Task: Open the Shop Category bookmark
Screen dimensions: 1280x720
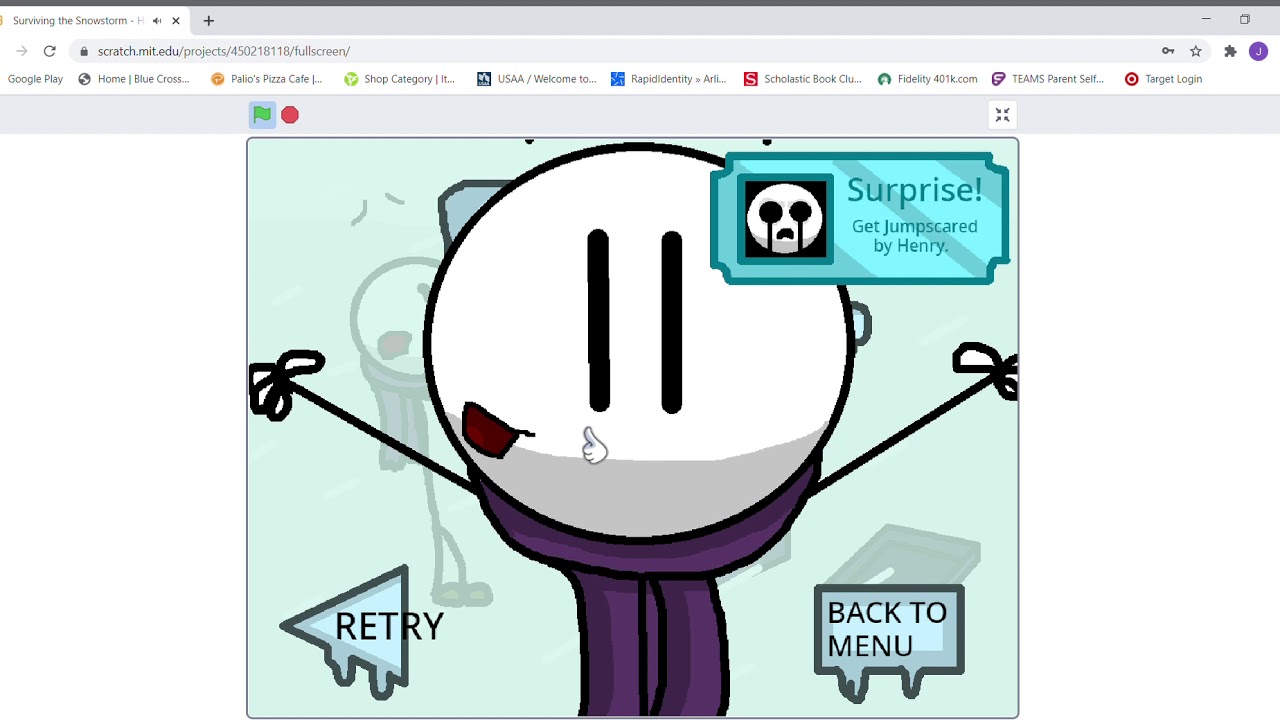Action: tap(400, 79)
